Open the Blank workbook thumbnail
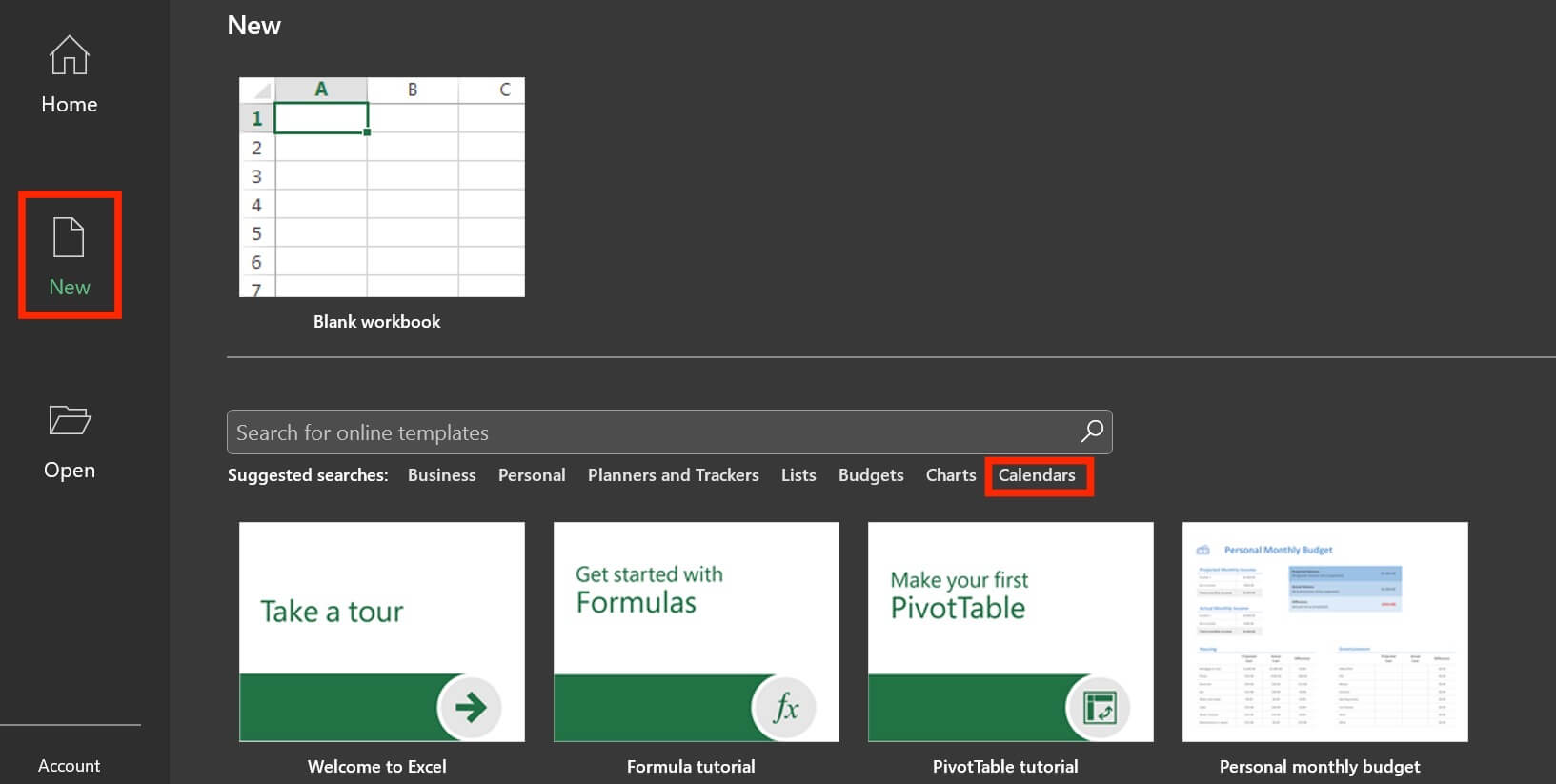Screen dimensions: 1556x784 pos(381,187)
